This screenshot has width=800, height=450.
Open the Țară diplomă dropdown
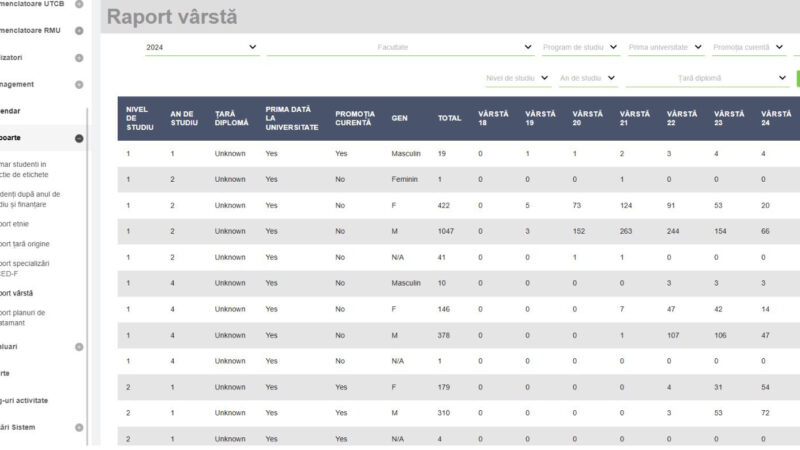[x=707, y=77]
